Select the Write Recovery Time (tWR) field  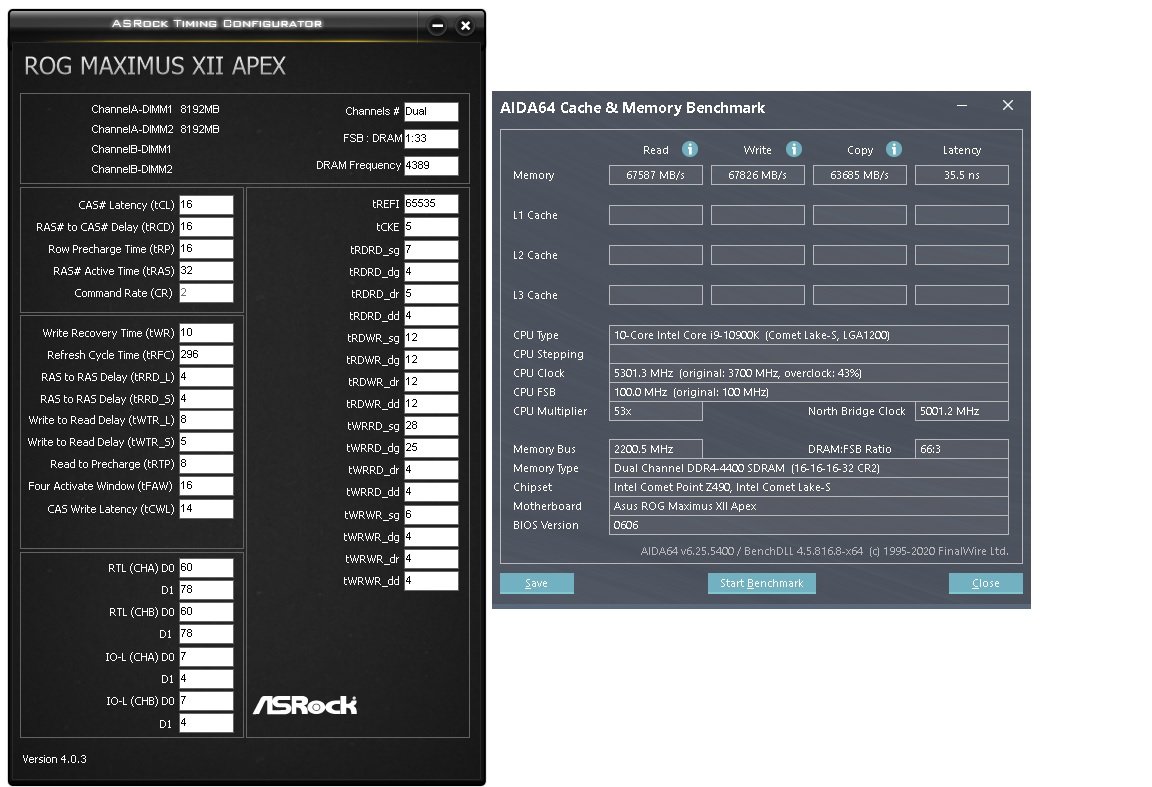(x=206, y=333)
